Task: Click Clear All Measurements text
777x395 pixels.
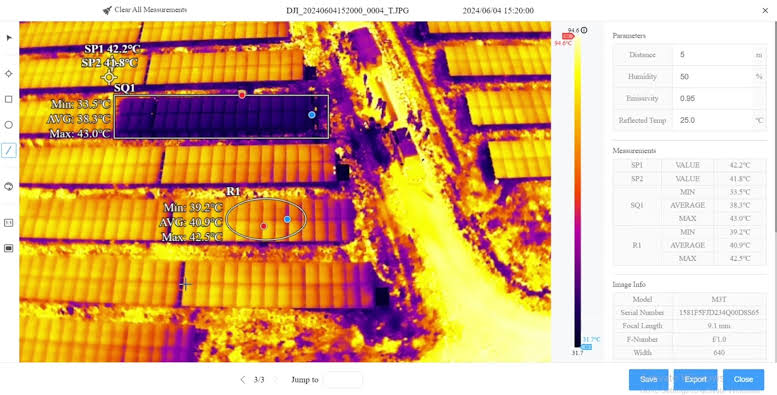Action: (x=151, y=10)
